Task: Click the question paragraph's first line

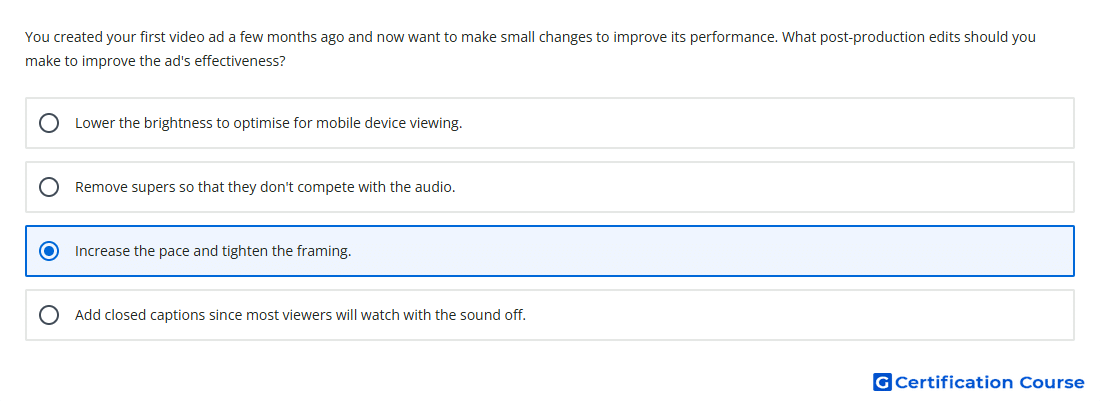Action: pyautogui.click(x=530, y=36)
